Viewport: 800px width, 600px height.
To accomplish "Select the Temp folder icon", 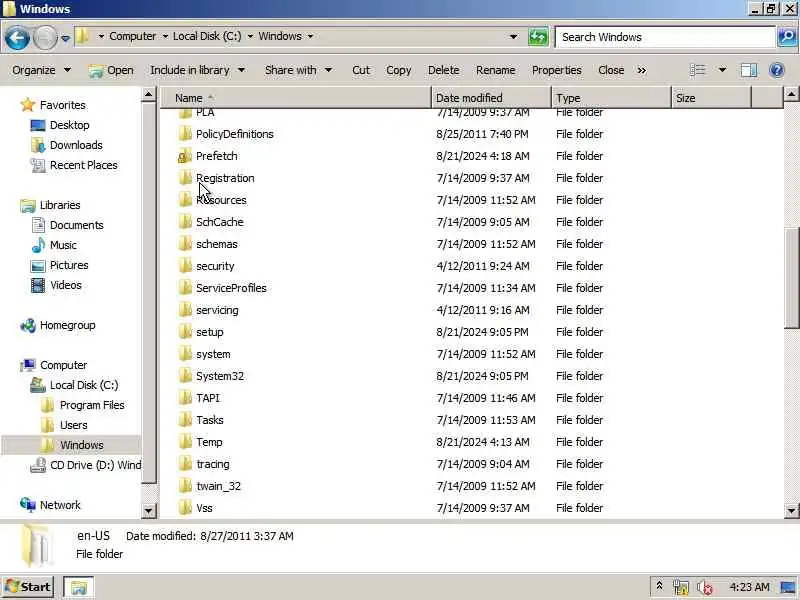I will pyautogui.click(x=185, y=442).
